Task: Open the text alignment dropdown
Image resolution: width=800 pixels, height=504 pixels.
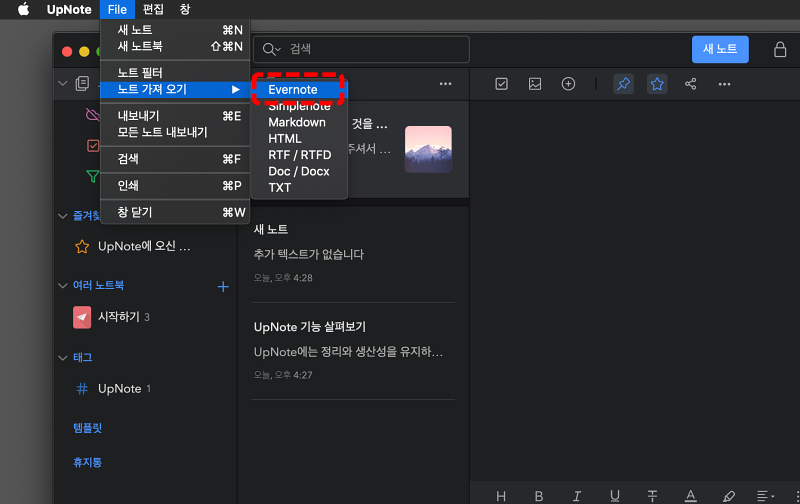Action: click(x=765, y=496)
